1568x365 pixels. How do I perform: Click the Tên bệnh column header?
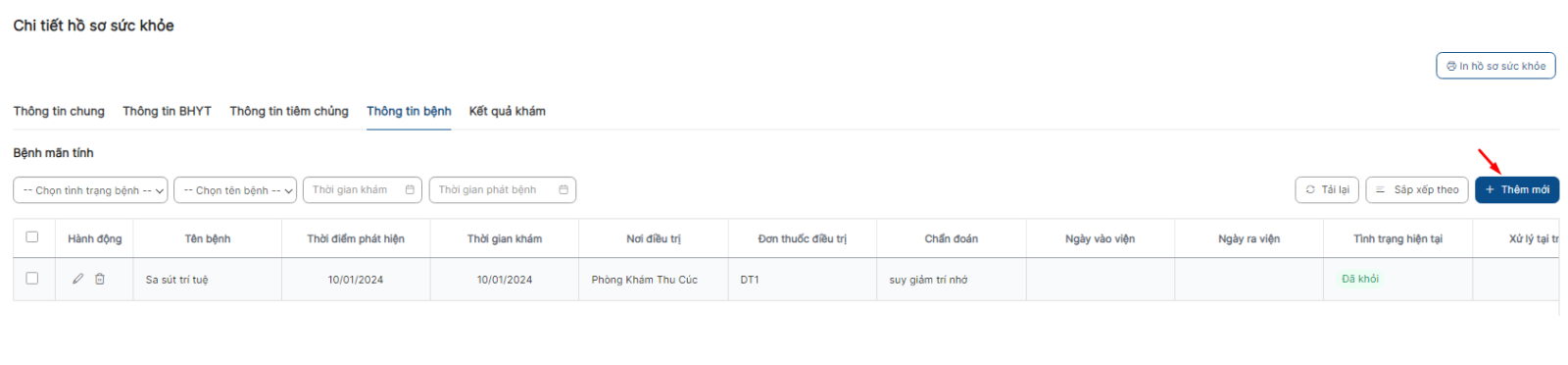tap(208, 238)
